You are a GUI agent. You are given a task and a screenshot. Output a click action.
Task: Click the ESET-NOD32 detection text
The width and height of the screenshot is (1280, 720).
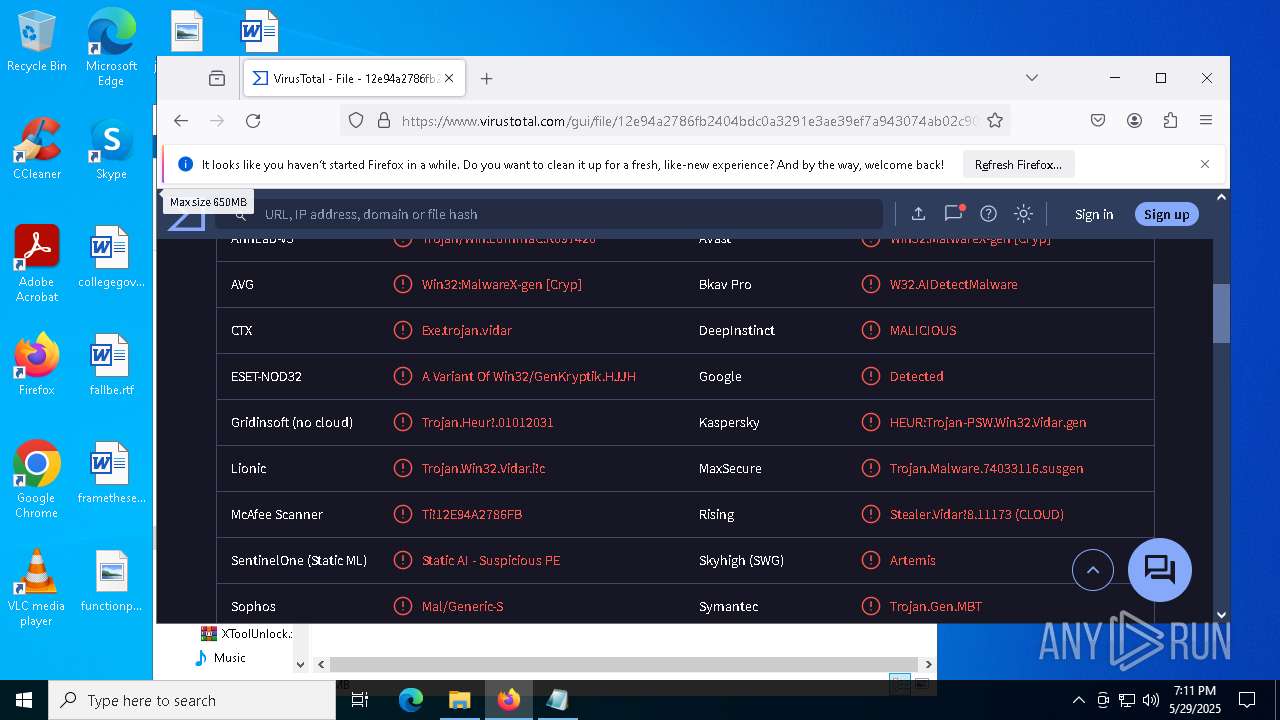[529, 376]
